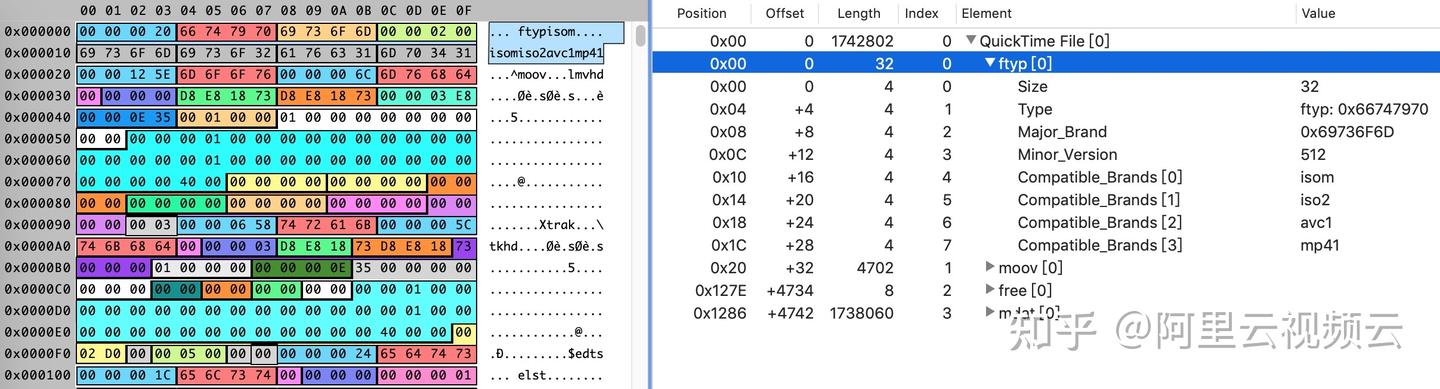Select the Size row under ftyp
This screenshot has height=389, width=1440.
(x=1045, y=86)
